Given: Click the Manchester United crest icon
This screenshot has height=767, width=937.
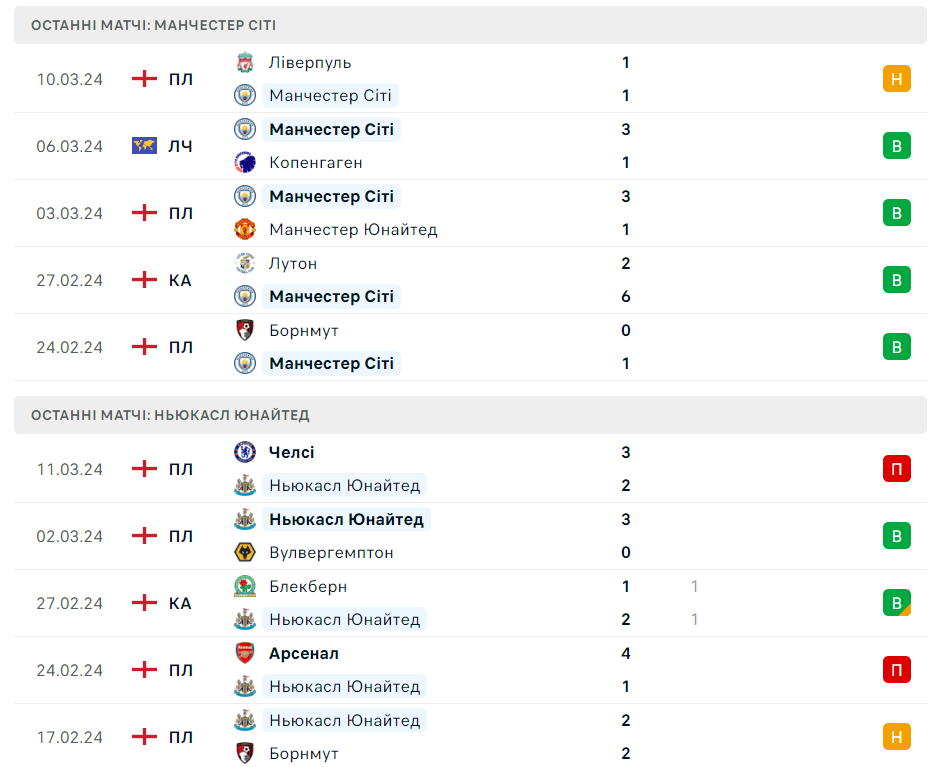Looking at the screenshot, I should coord(245,229).
